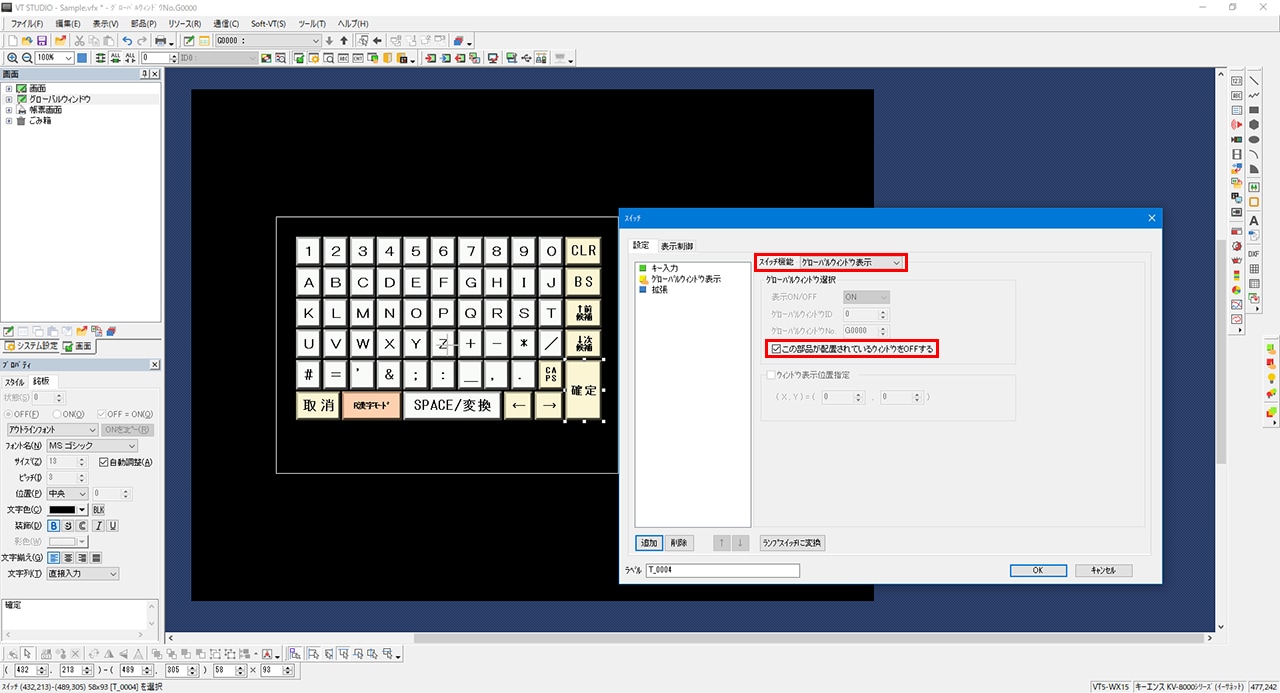1280x693 pixels.
Task: Click the Save floppy disk icon
Action: tap(42, 41)
